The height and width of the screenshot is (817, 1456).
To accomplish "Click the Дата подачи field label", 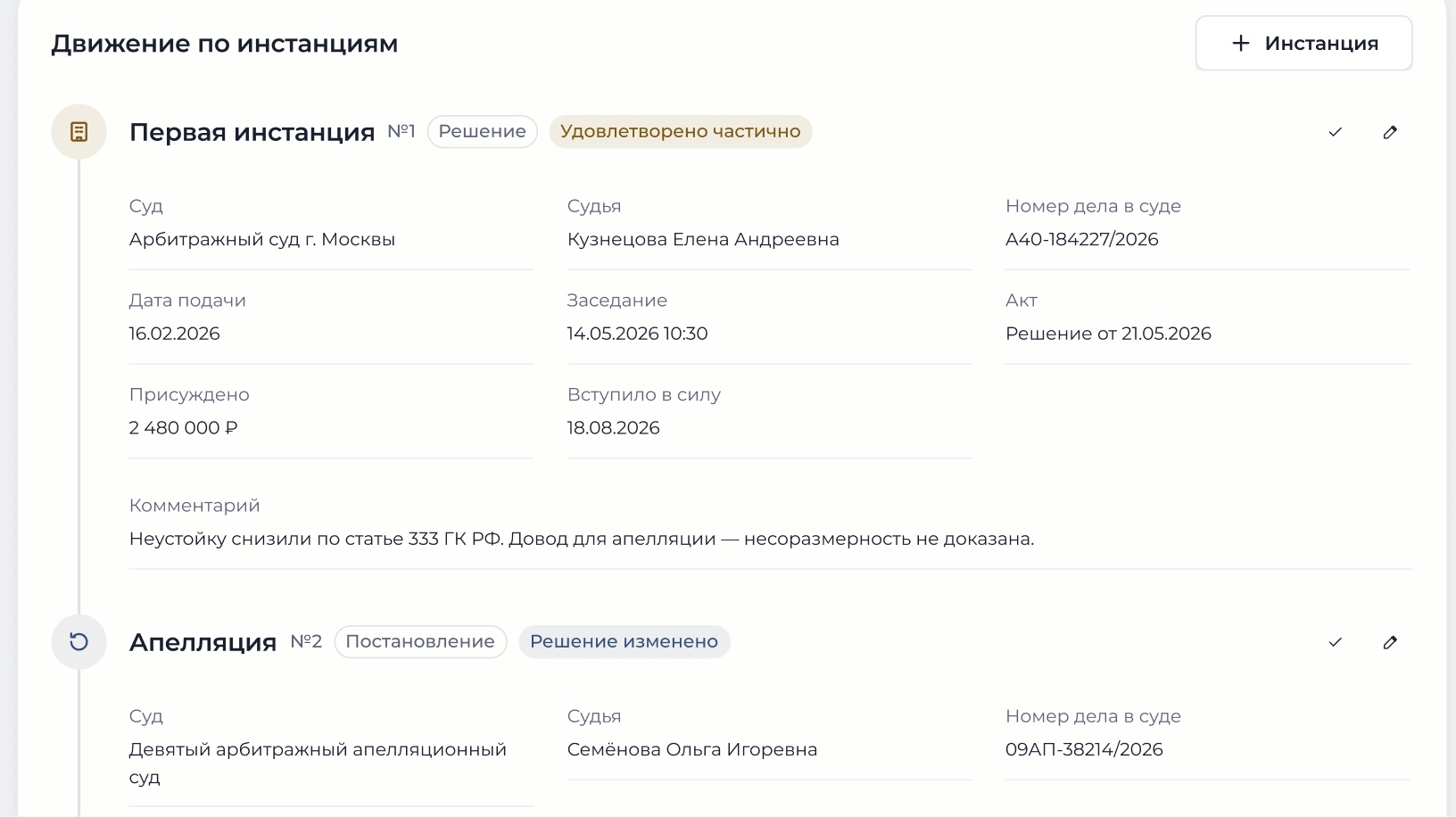I will (x=187, y=301).
